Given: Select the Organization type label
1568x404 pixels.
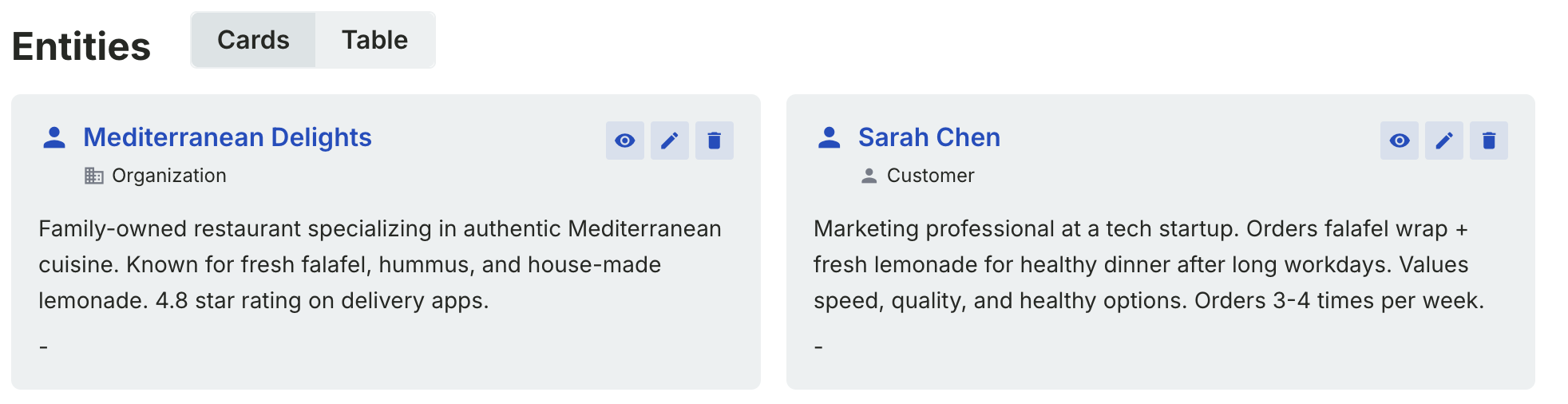Looking at the screenshot, I should pos(169,176).
